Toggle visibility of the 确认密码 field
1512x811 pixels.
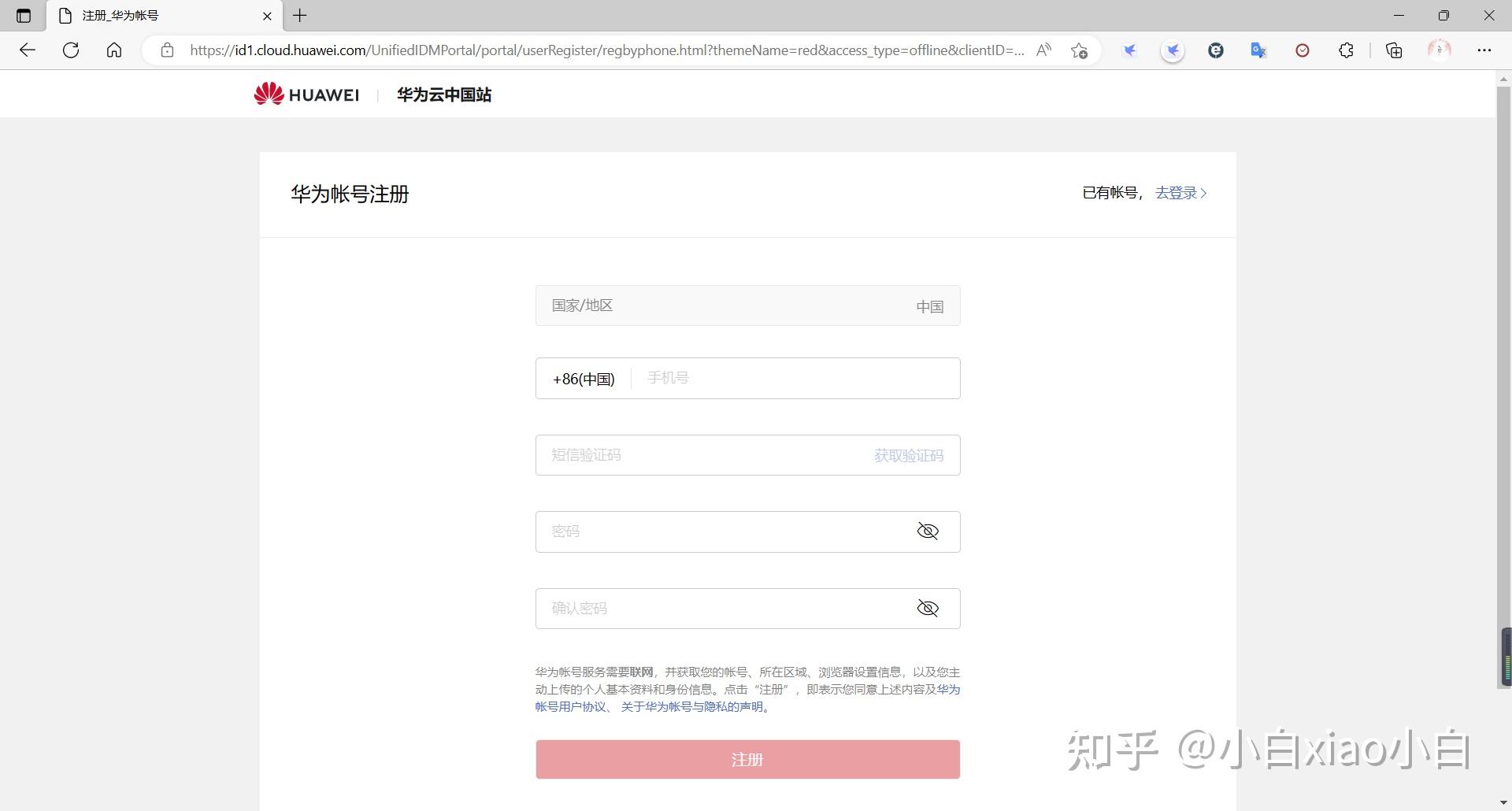coord(928,609)
